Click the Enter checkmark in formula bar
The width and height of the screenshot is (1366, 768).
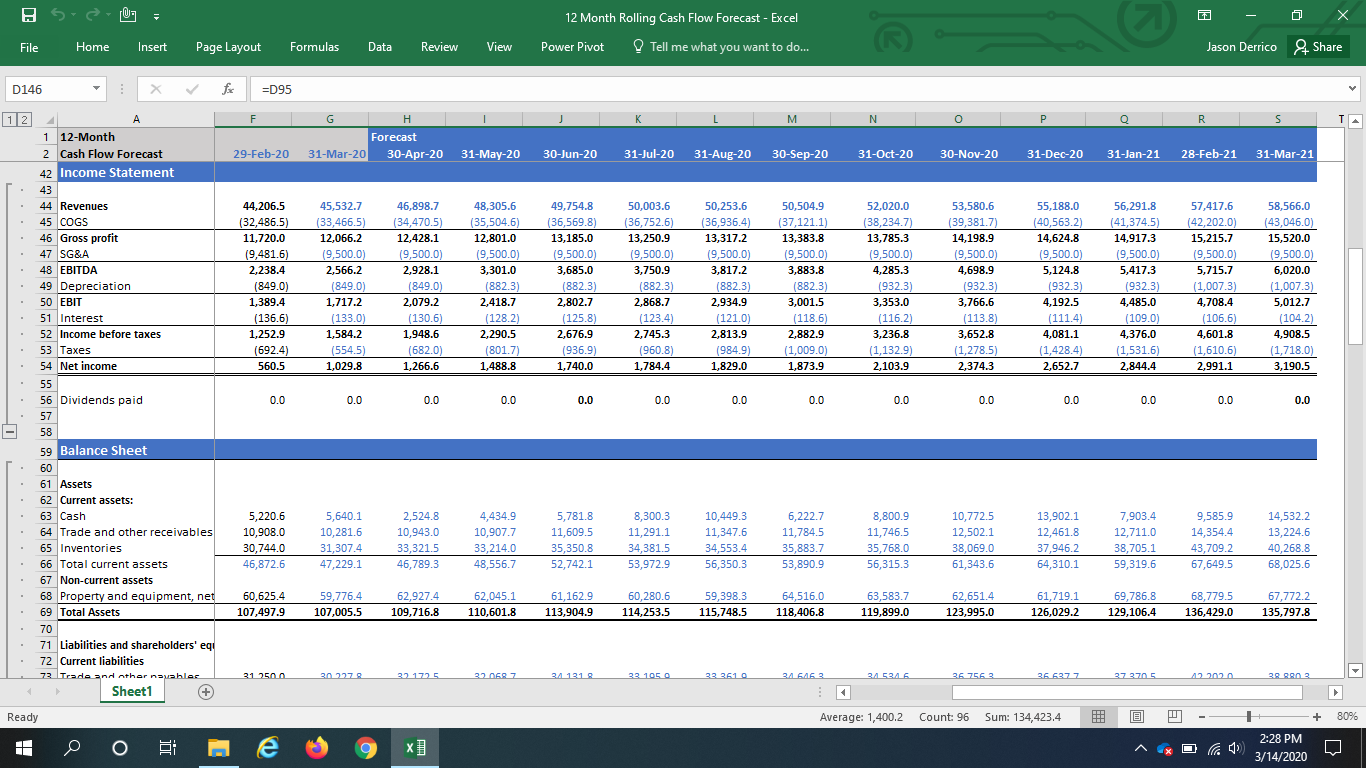click(191, 89)
